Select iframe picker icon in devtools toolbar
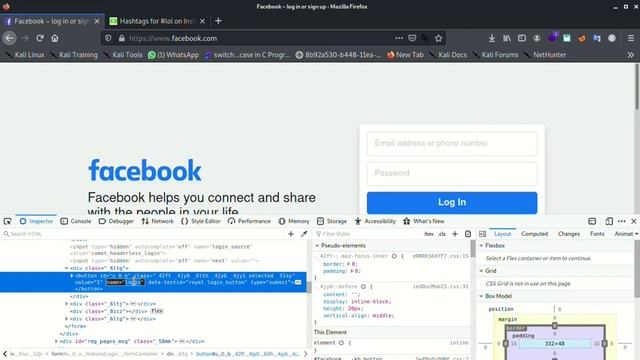This screenshot has width=640, height=360. pyautogui.click(x=592, y=221)
